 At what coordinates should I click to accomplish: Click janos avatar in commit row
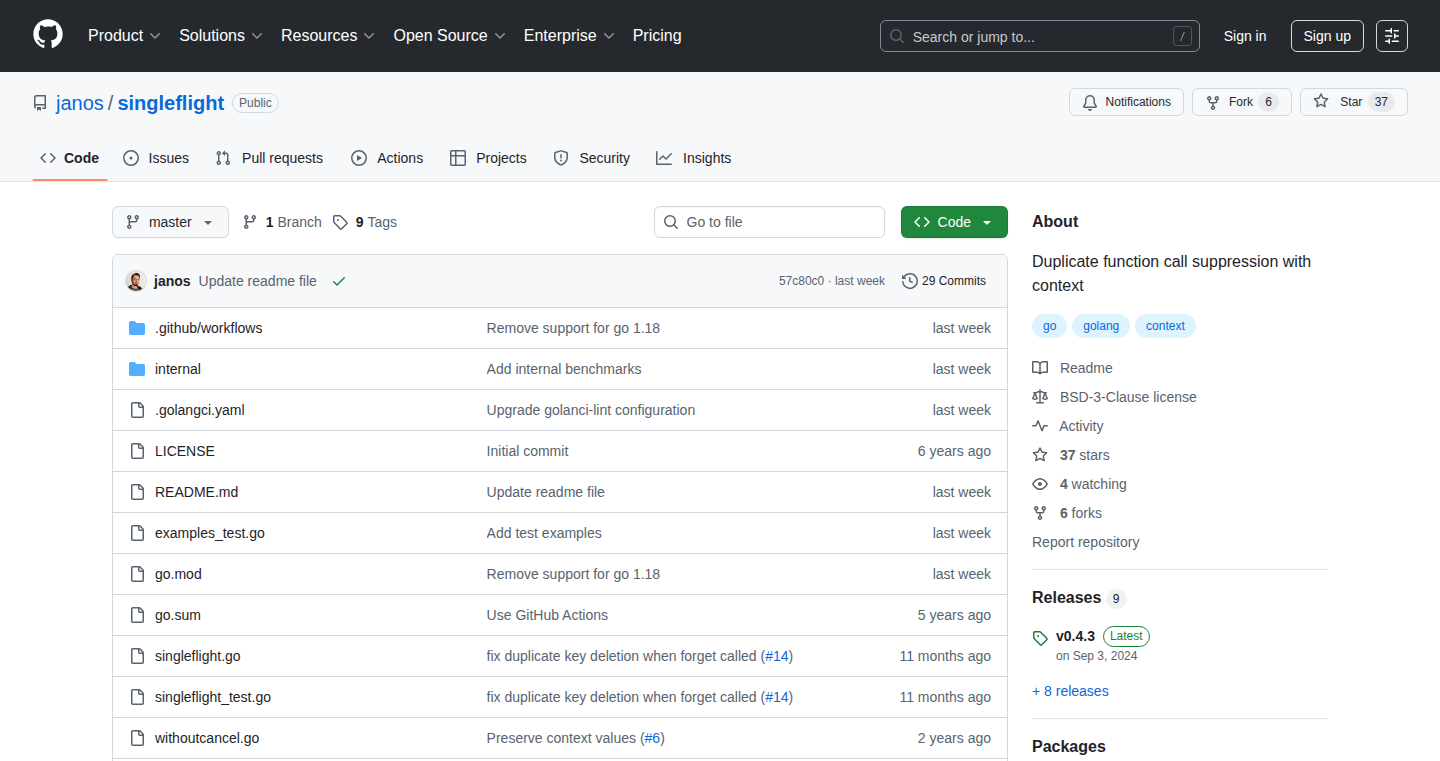click(136, 281)
